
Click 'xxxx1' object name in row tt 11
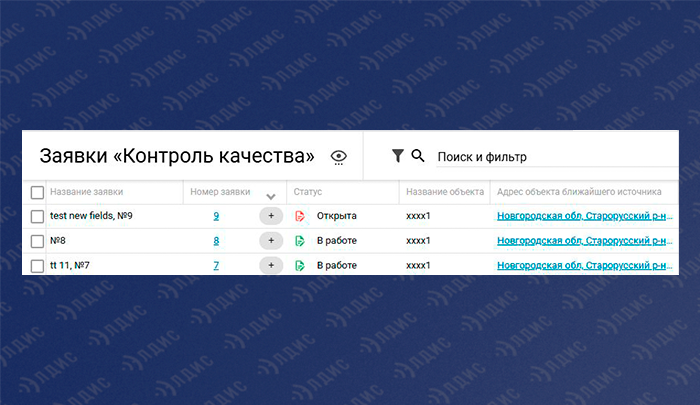point(418,266)
